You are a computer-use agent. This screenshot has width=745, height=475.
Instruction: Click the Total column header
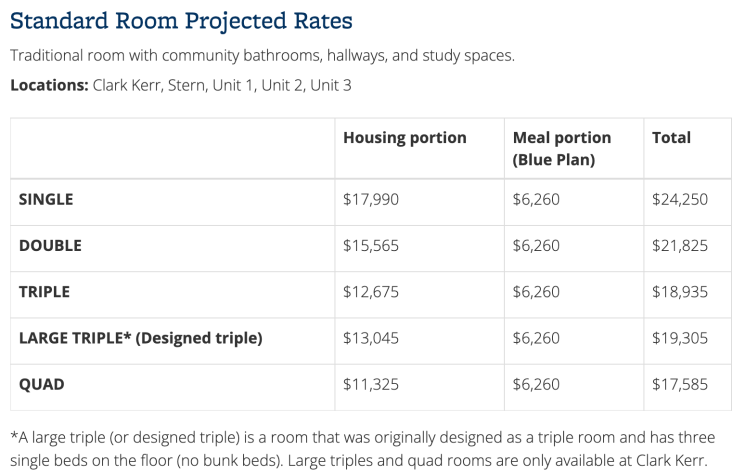[671, 138]
